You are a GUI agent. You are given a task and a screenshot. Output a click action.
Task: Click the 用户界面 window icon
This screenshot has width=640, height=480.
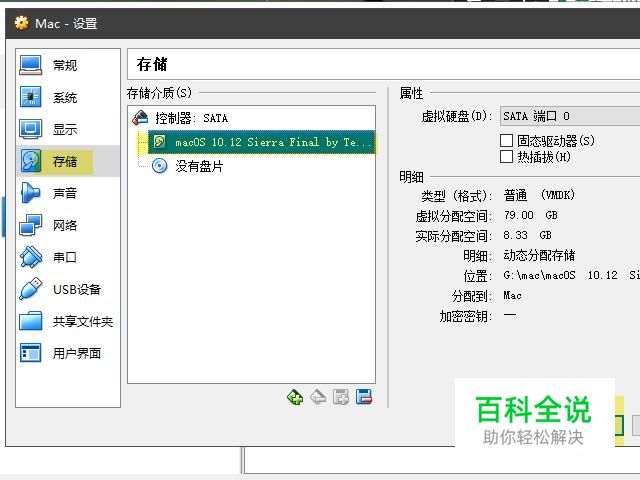point(31,353)
